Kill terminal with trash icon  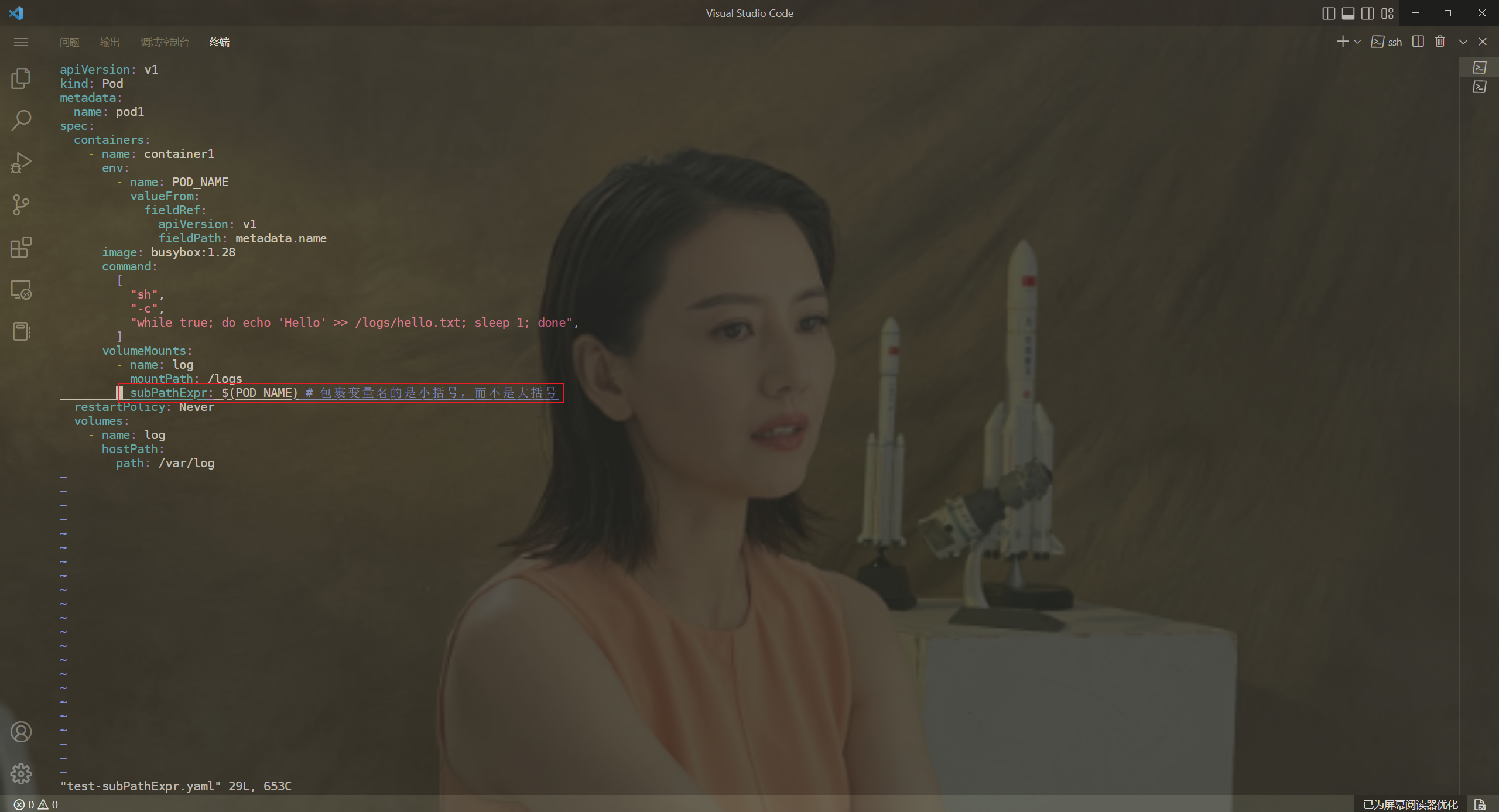[1440, 42]
